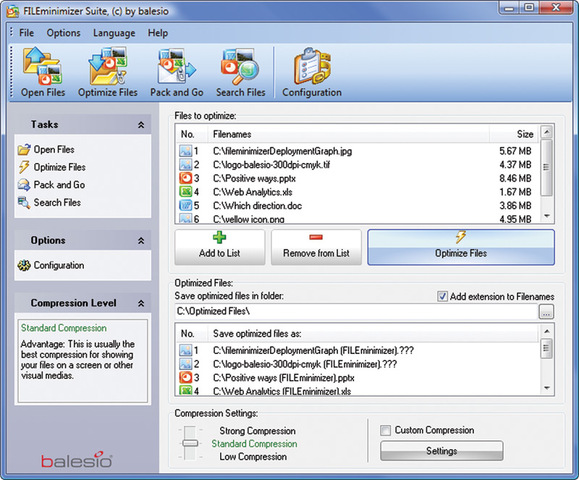Click the output folder path field
Screen dimensions: 579x480
coord(356,311)
